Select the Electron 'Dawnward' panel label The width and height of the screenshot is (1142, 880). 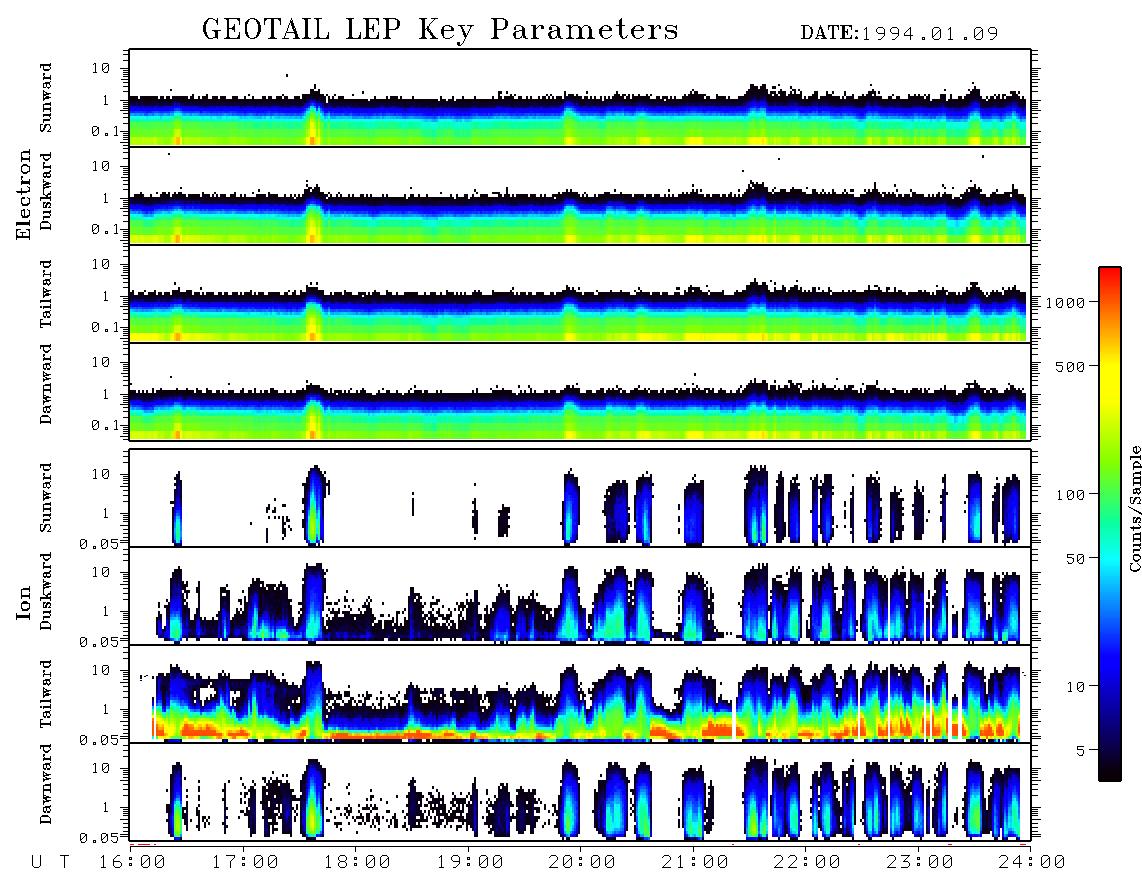pos(46,384)
